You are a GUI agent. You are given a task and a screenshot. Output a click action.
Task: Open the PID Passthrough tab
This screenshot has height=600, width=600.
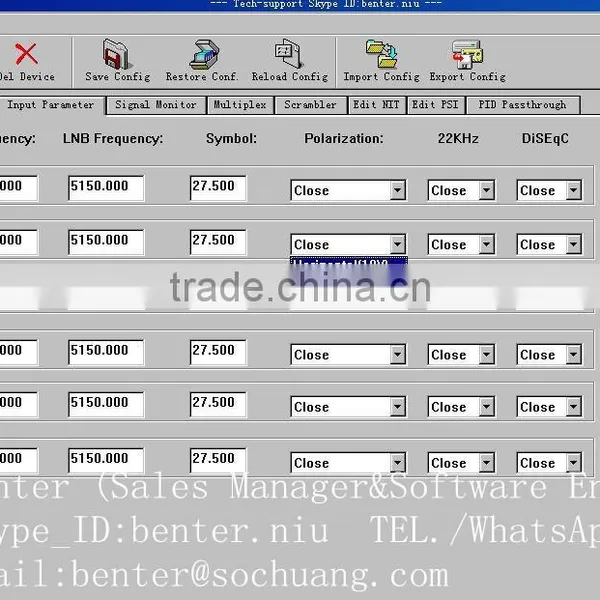pos(523,105)
